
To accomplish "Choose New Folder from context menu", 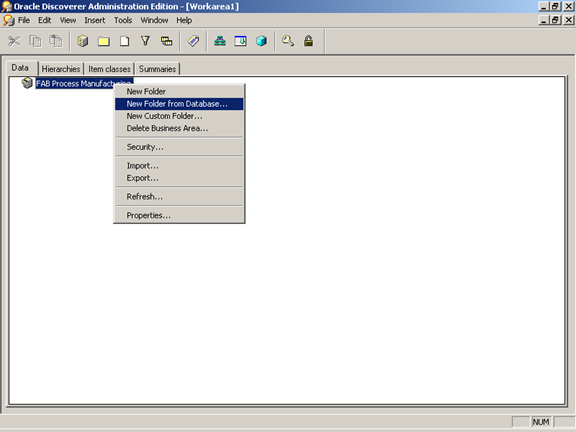I will 179,91.
